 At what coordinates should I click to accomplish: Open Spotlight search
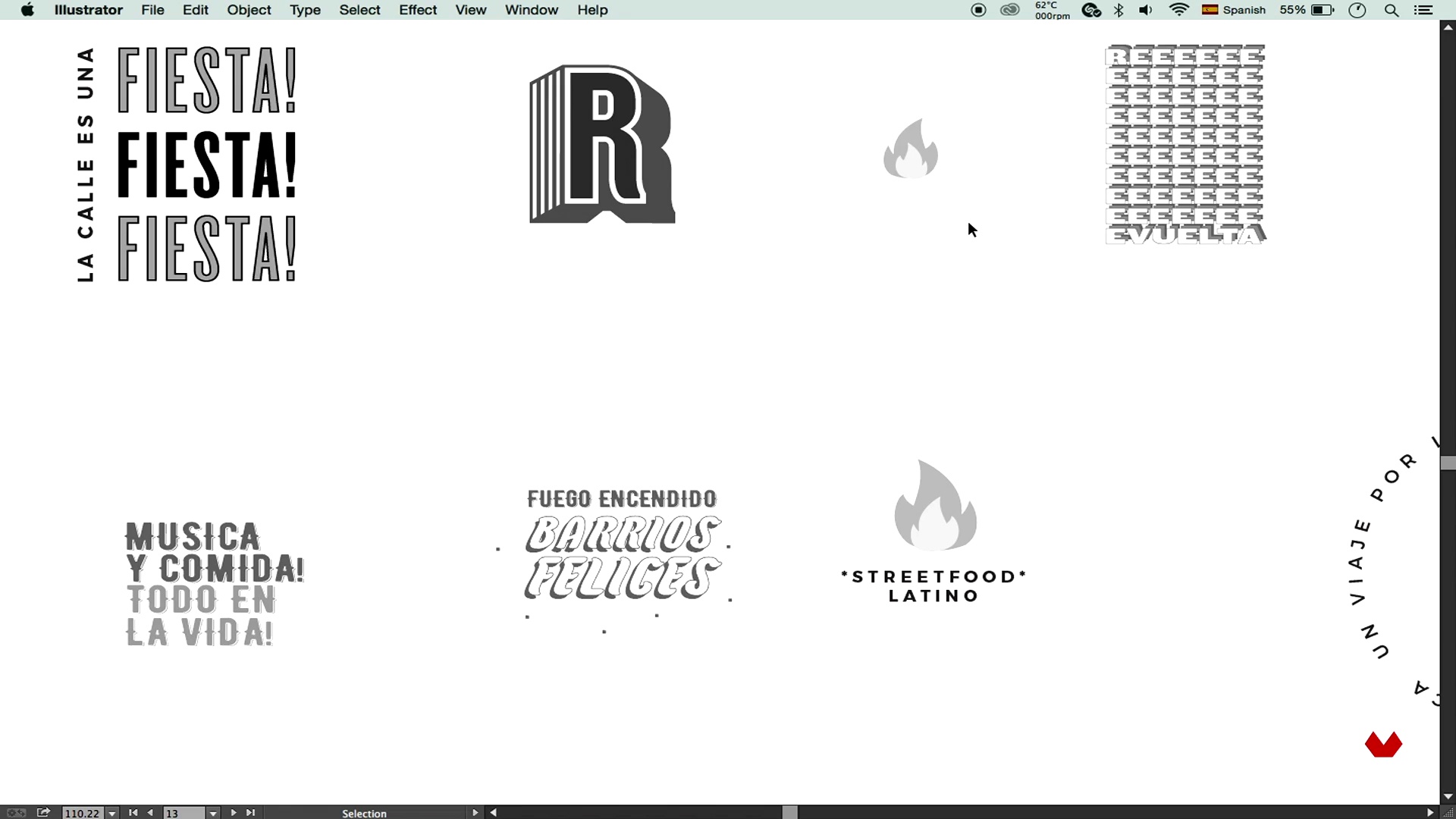click(1392, 10)
